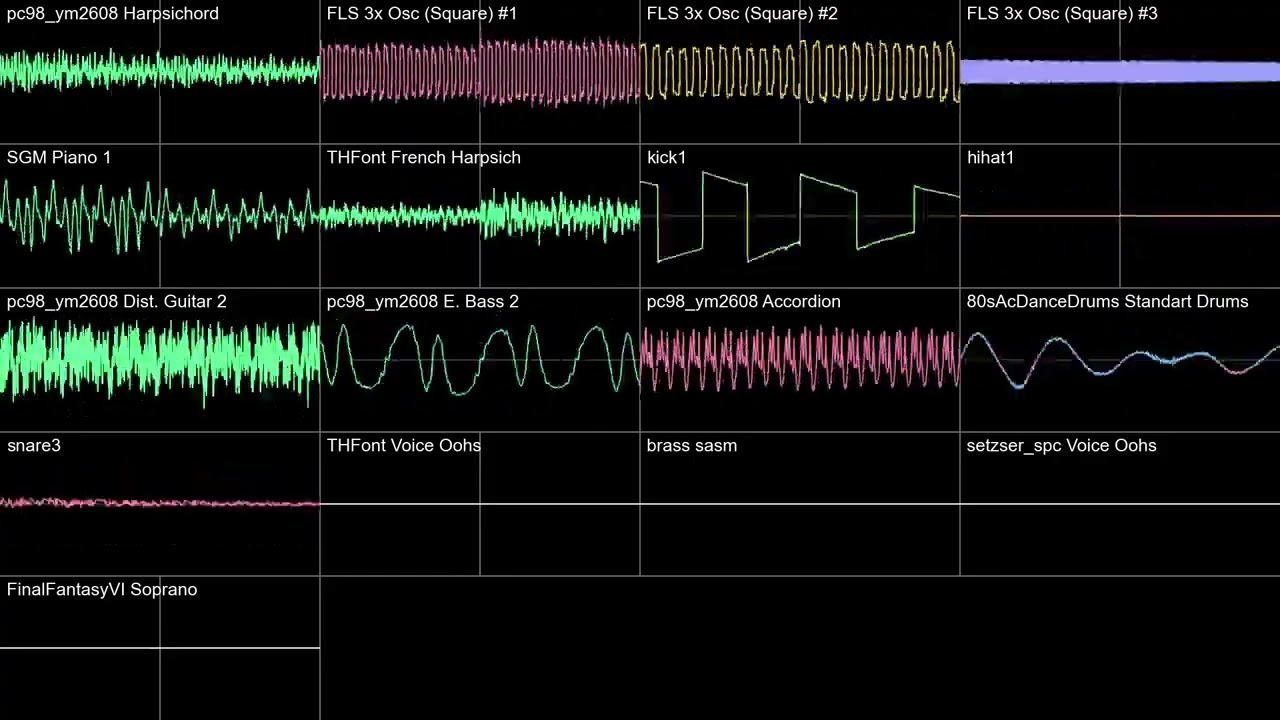Select the "pc98_ym2608 Accordion" label

coord(744,302)
